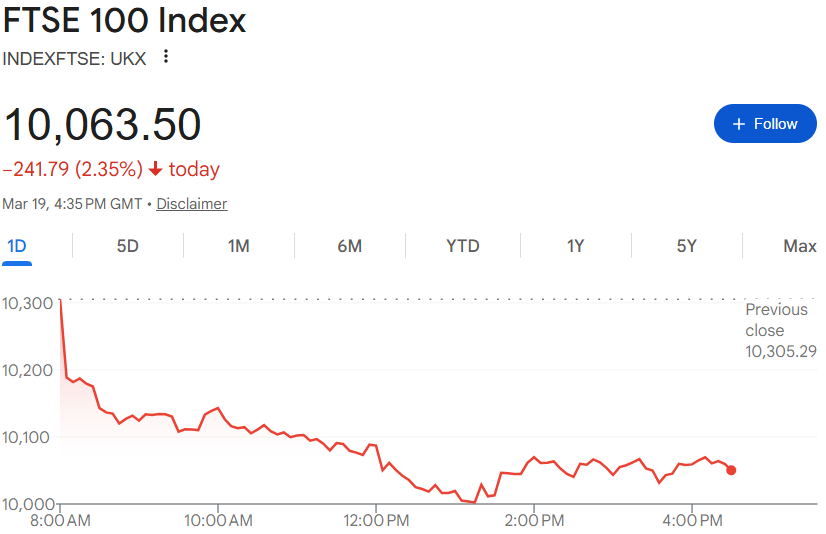Switch to the 6M tab

pos(349,246)
